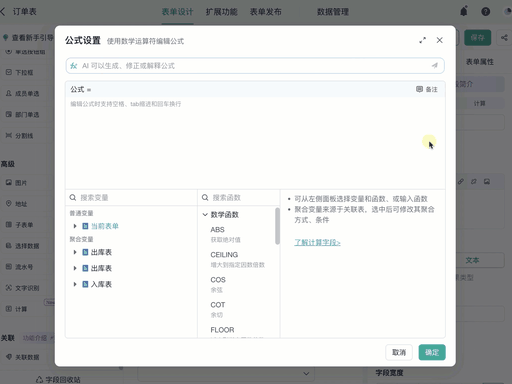Focus the AI formula prompt input
Image resolution: width=512 pixels, height=384 pixels.
(255, 66)
